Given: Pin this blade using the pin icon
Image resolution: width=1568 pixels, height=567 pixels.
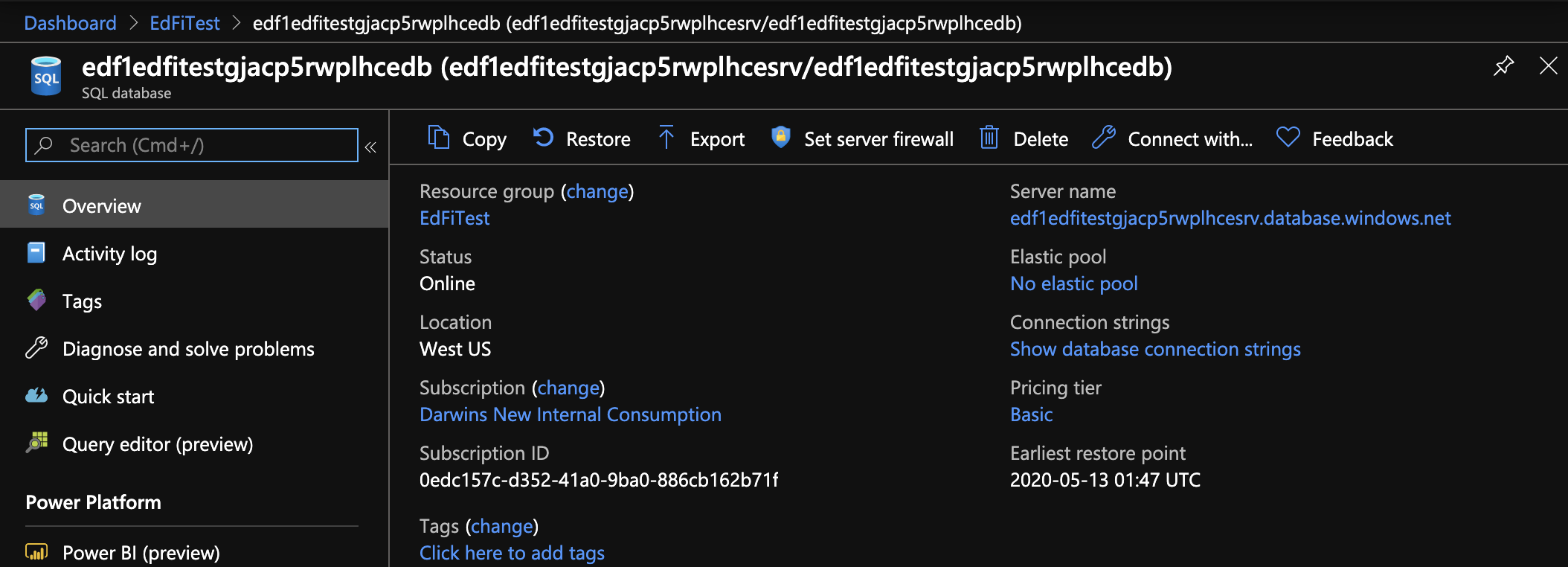Looking at the screenshot, I should (x=1503, y=66).
